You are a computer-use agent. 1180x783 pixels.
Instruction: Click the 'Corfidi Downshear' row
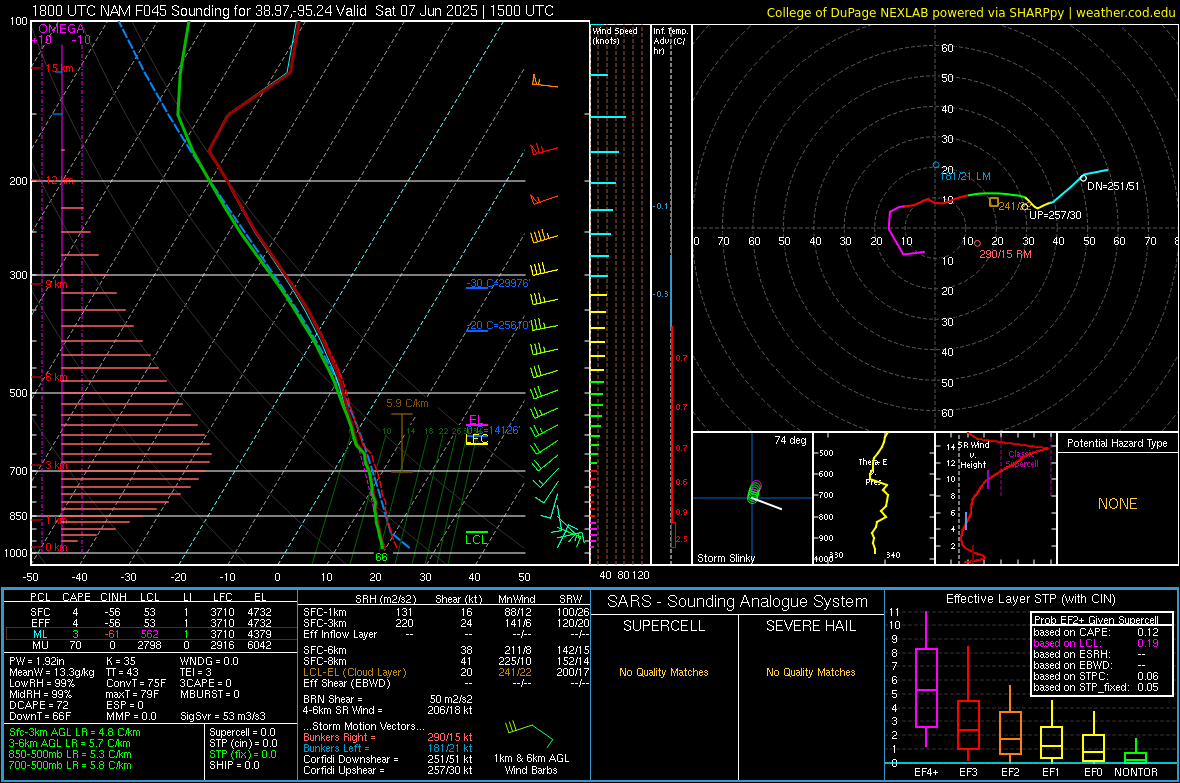coord(388,759)
